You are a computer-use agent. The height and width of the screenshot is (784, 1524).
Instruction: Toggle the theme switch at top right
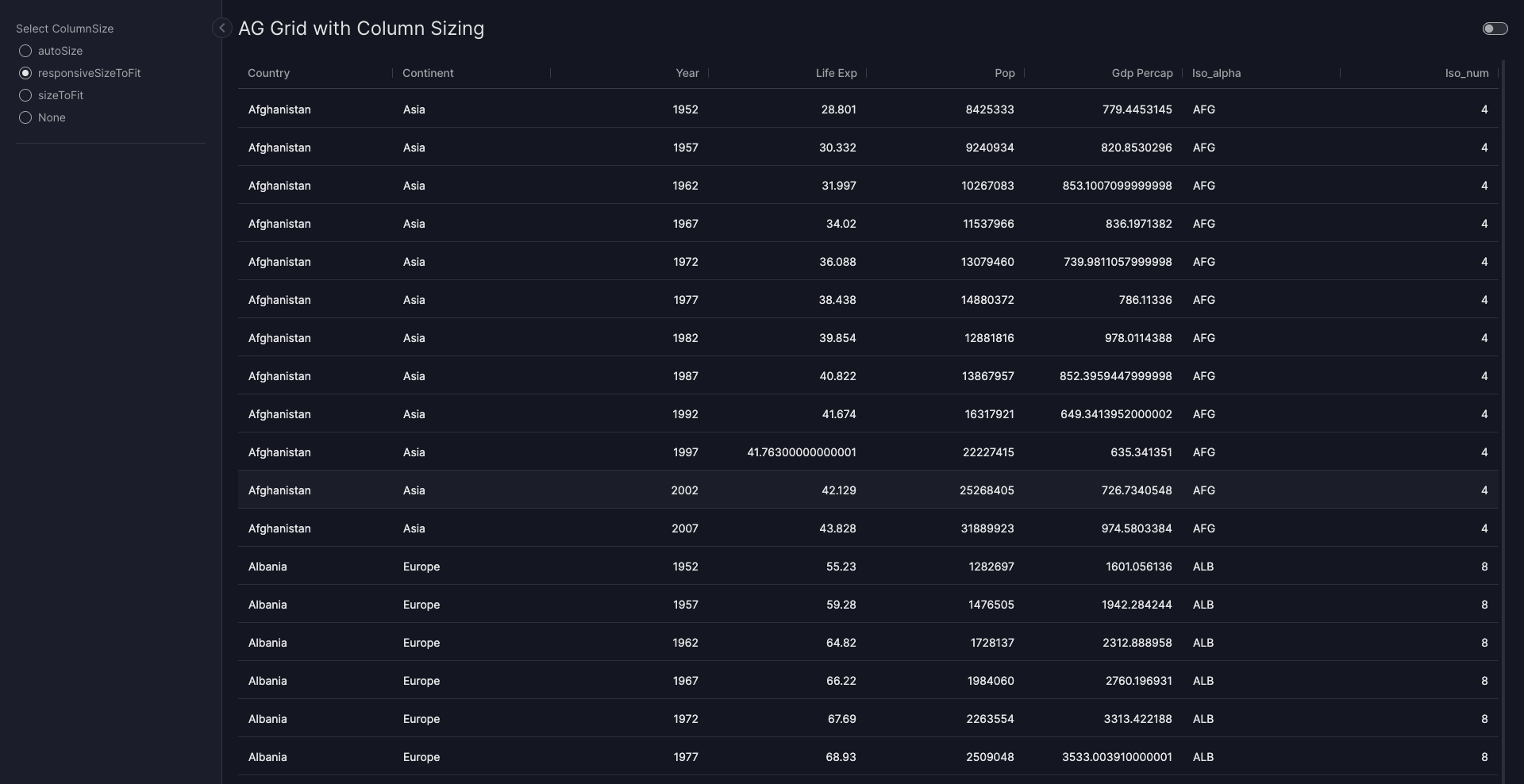pos(1495,29)
